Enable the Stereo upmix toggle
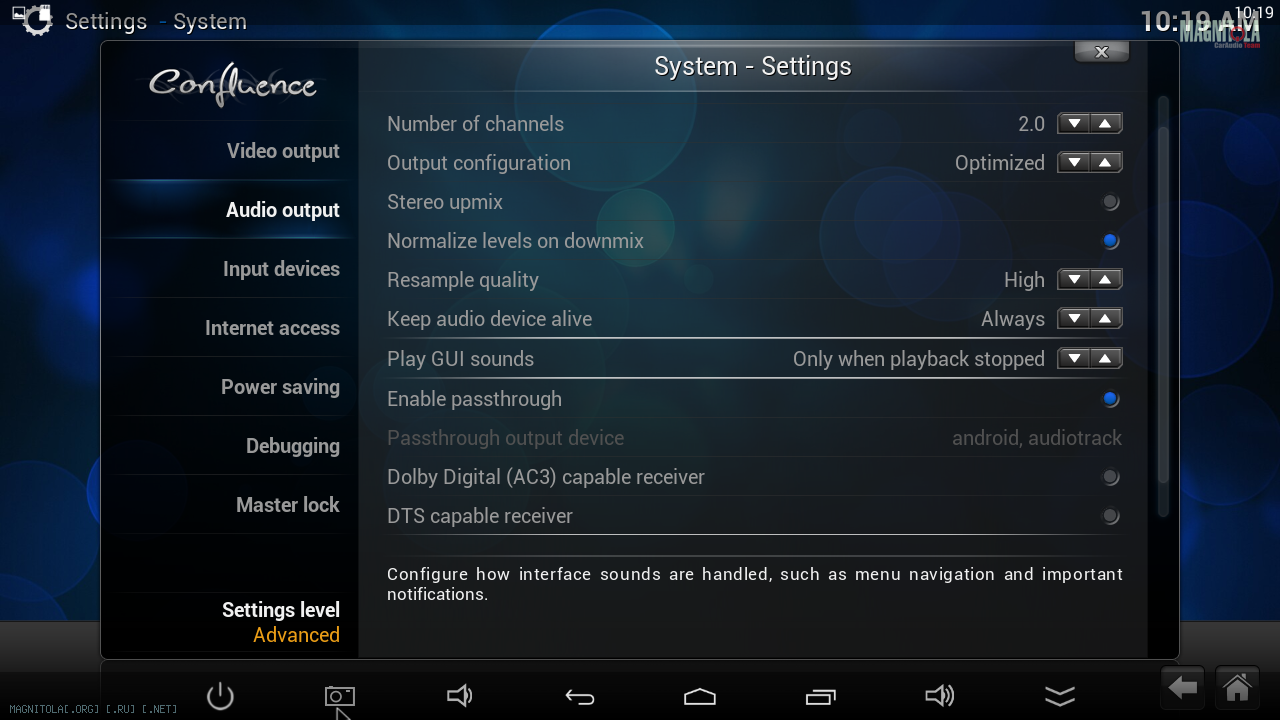The width and height of the screenshot is (1280, 720). [x=1110, y=202]
